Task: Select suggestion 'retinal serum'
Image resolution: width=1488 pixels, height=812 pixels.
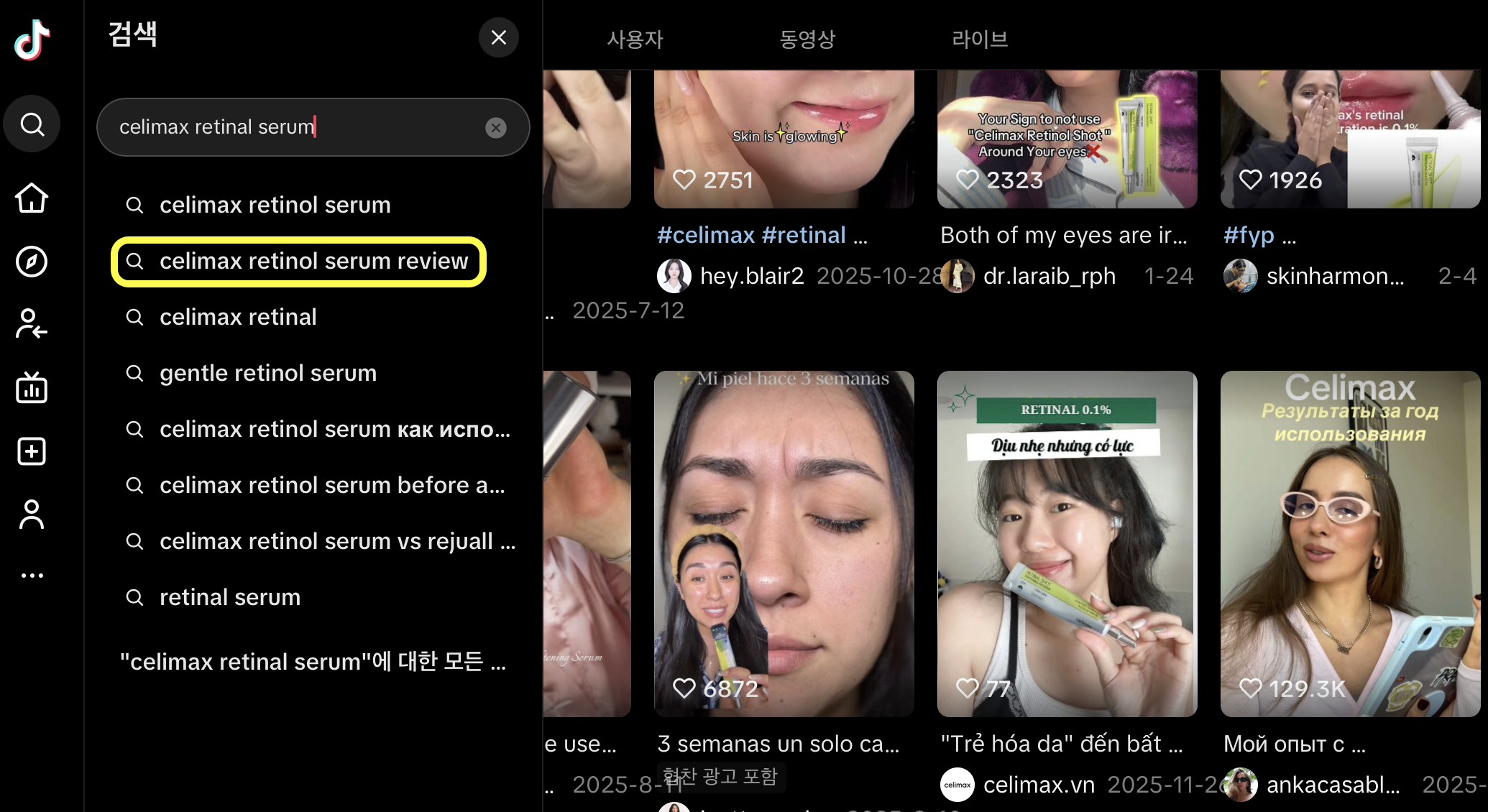Action: (313, 597)
